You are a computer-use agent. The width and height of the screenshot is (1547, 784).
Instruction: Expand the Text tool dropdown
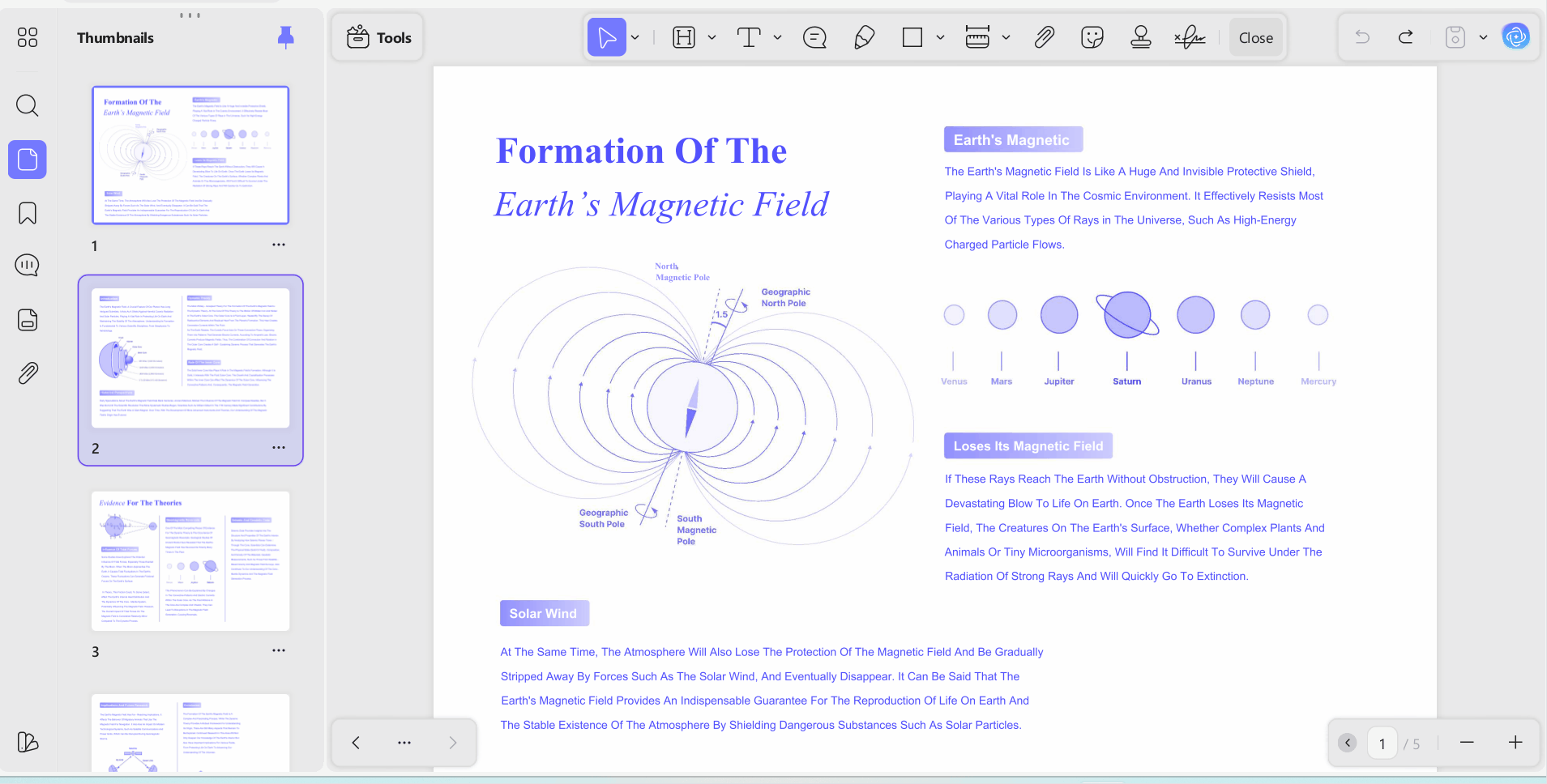click(777, 37)
